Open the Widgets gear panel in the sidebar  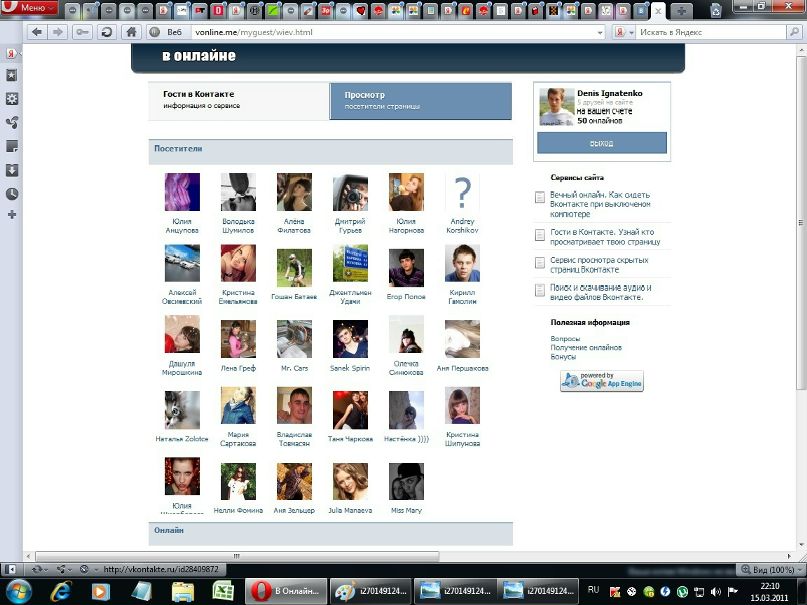point(11,99)
